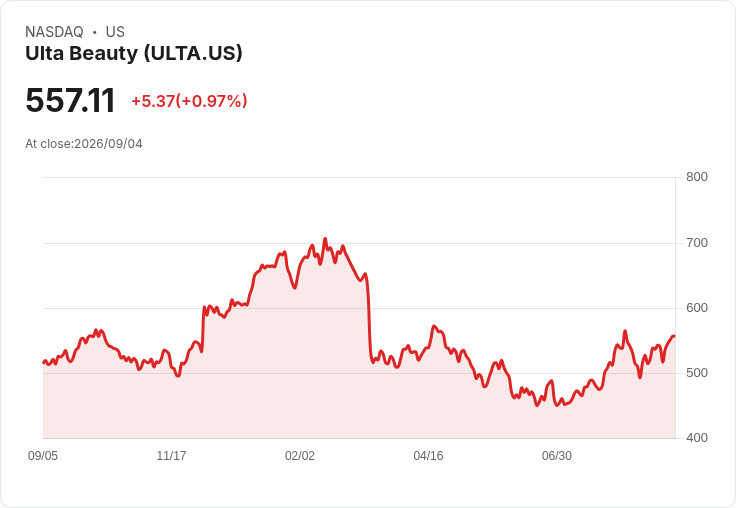Click the Ulta Beauty (ULTA.US) title
The image size is (736, 508).
[x=134, y=54]
